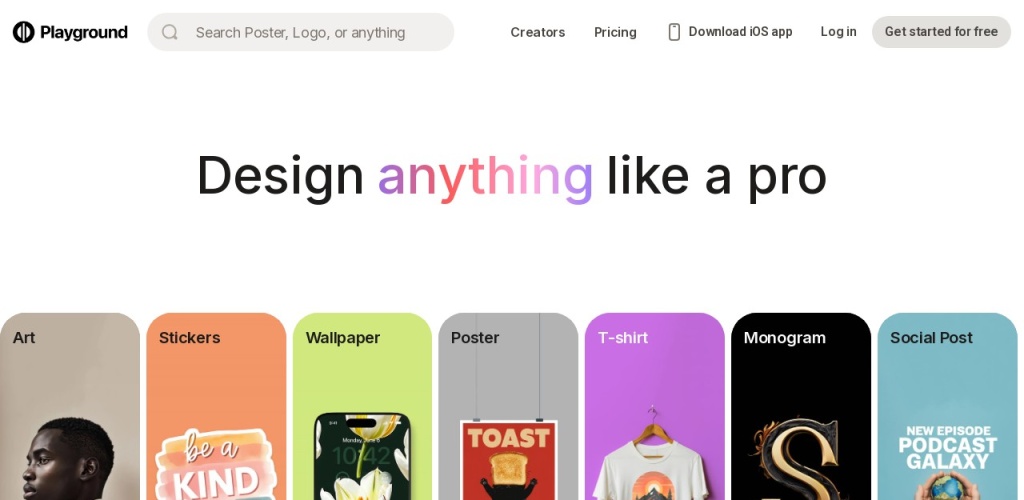Choose the Social Post category card
This screenshot has height=500, width=1024.
pos(947,406)
